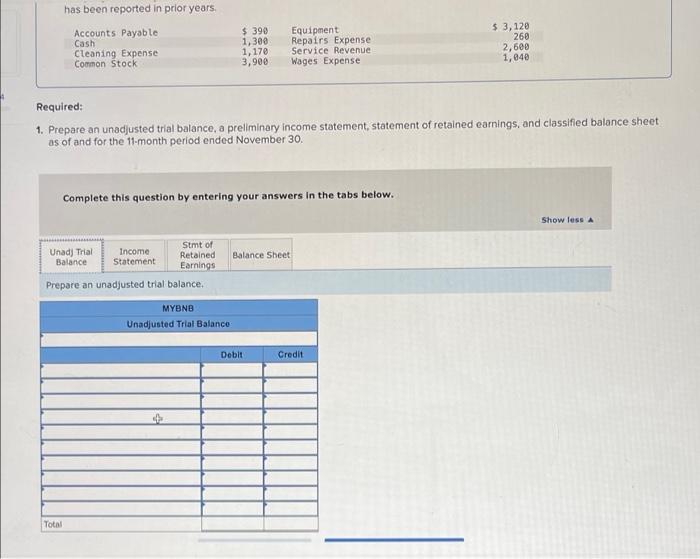This screenshot has height=559, width=700.
Task: Click the 'Prepare an unadjusted trial balance.' instruction
Action: (x=125, y=284)
